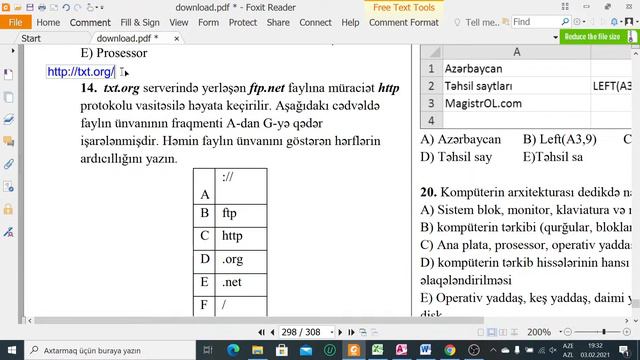Viewport: 640px width, 360px height.
Task: Go to the next page
Action: coord(340,332)
